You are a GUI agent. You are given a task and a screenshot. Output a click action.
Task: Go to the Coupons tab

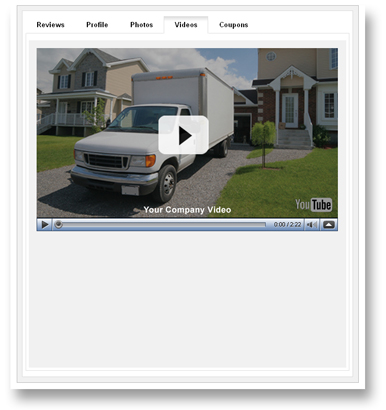(x=233, y=25)
